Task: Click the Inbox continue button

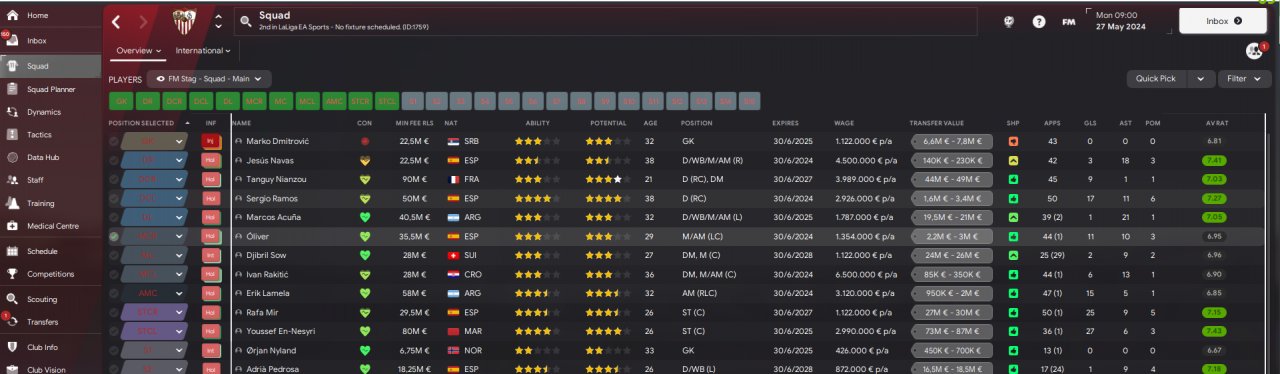Action: click(1223, 20)
